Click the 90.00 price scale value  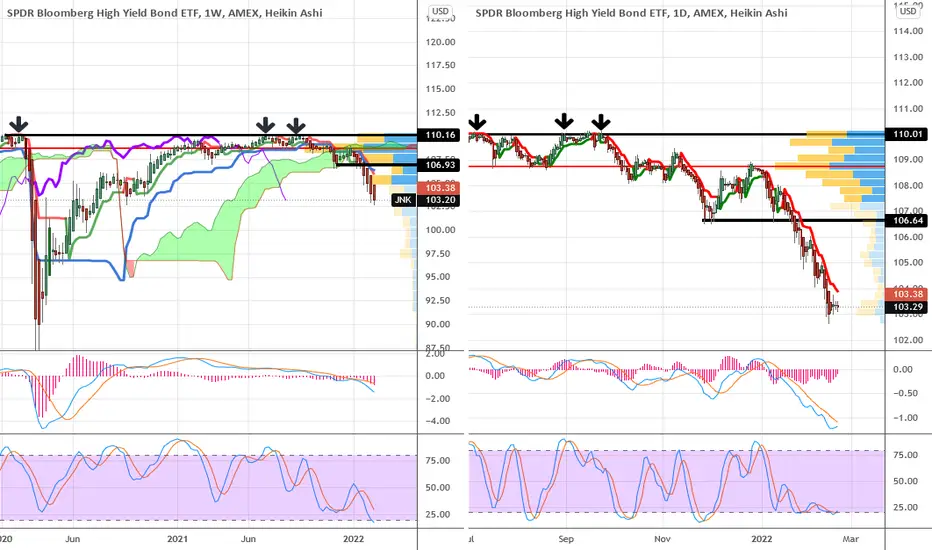[x=440, y=325]
